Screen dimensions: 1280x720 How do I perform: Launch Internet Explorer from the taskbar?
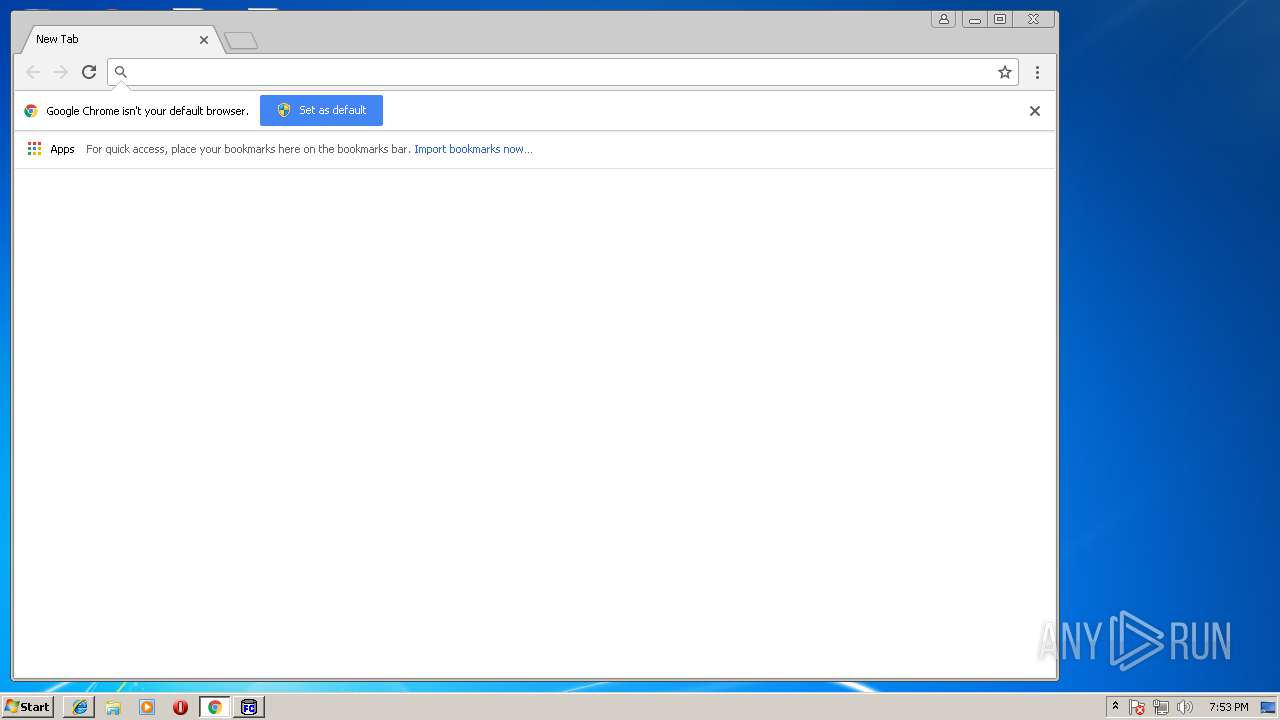(80, 707)
